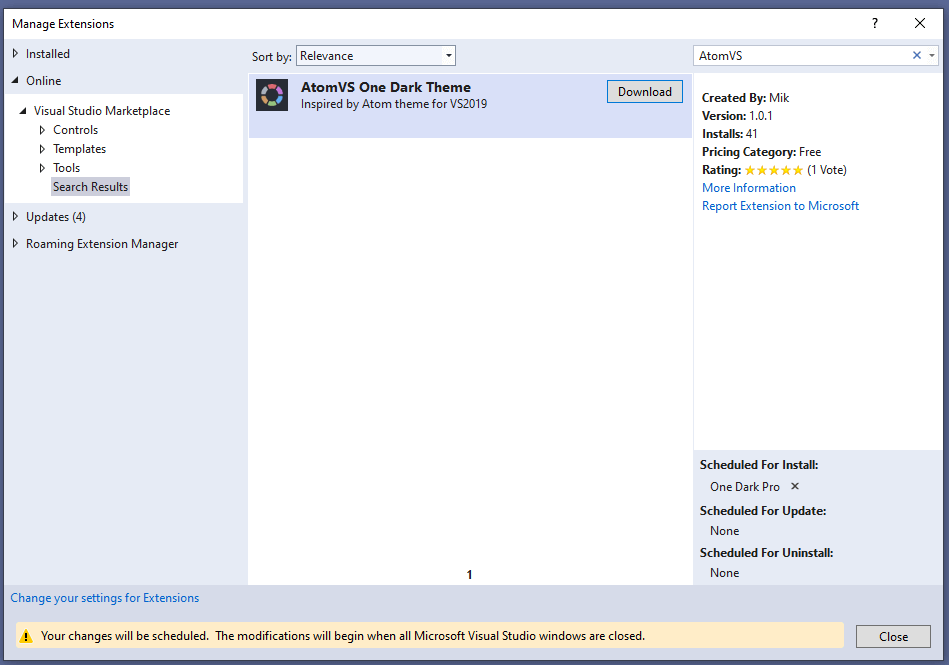Click the AtomVS One Dark Theme icon

(272, 95)
